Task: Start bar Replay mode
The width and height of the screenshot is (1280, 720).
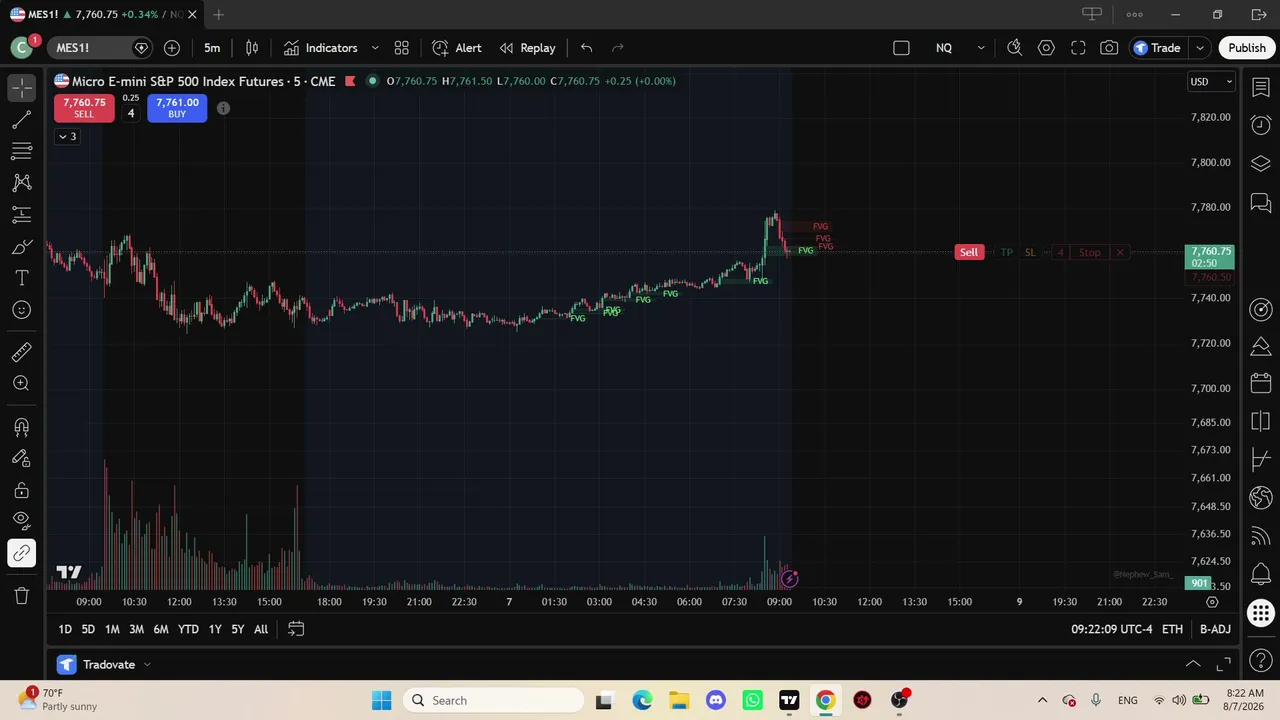Action: (527, 48)
